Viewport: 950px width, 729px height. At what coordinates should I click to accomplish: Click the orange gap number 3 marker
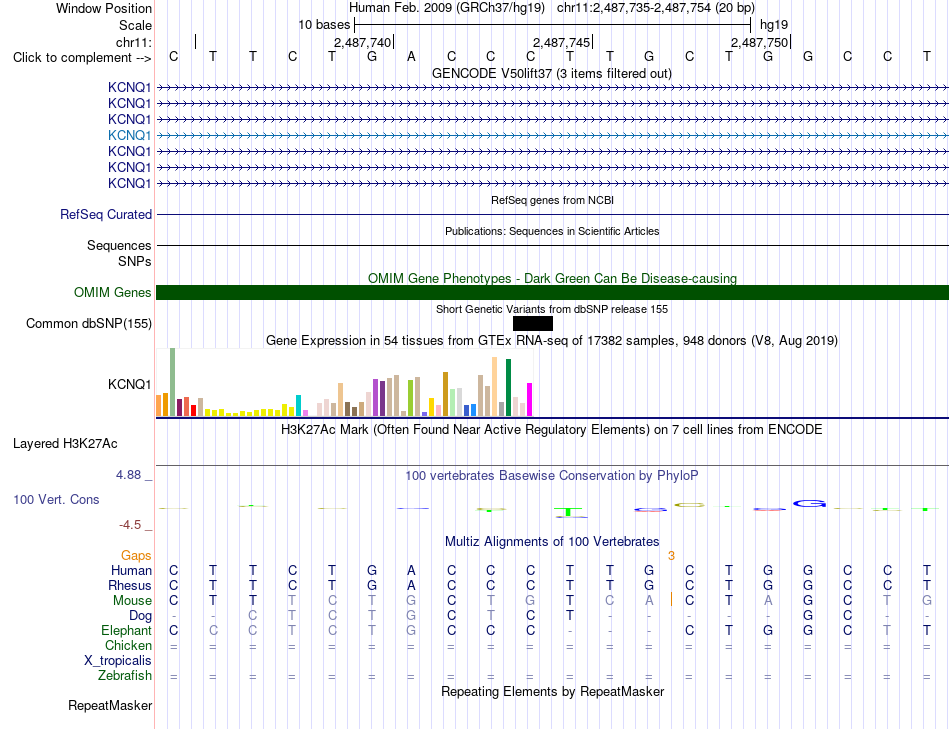(x=671, y=556)
